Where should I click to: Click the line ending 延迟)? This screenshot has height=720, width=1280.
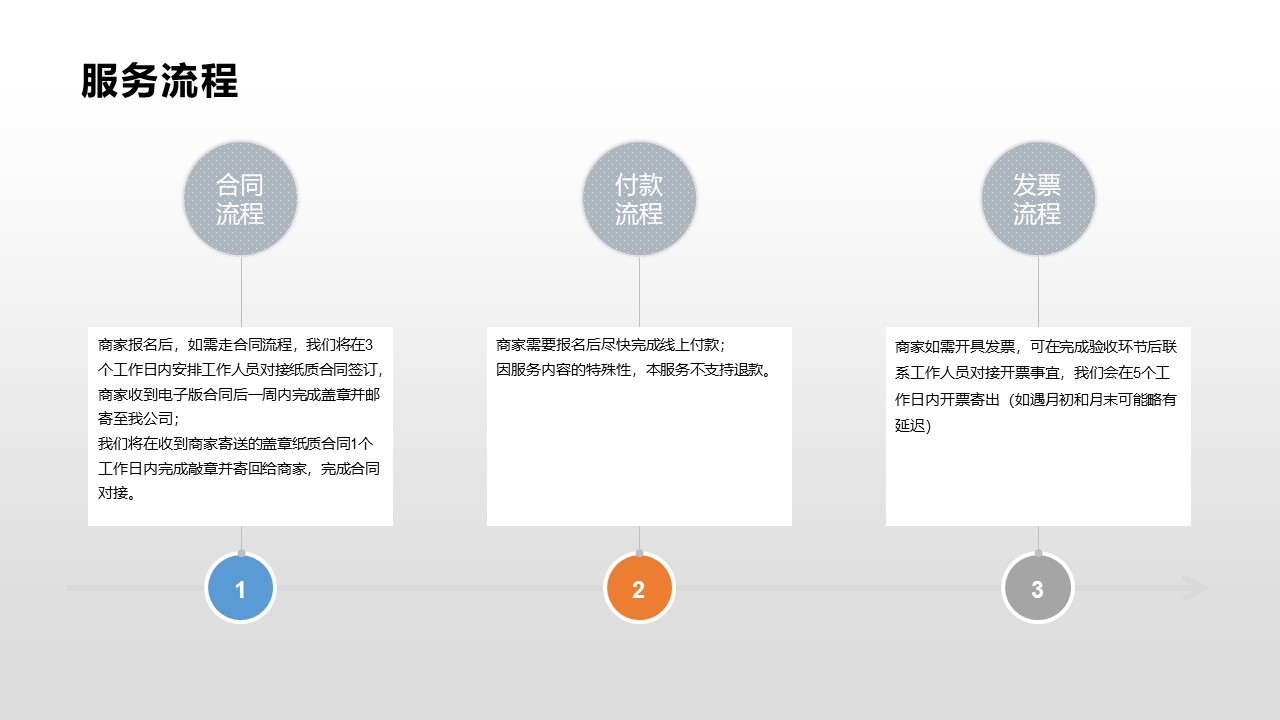913,426
